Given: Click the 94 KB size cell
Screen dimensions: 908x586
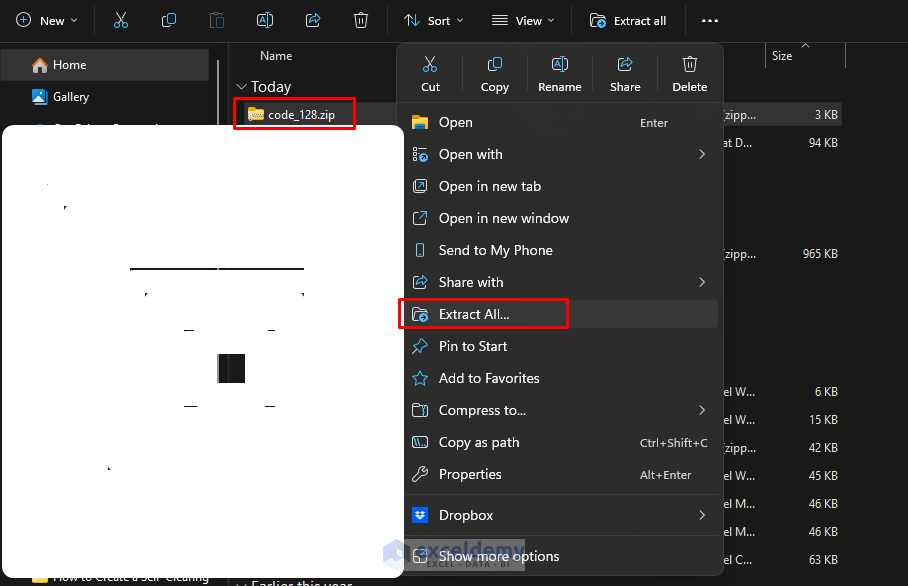Looking at the screenshot, I should click(x=823, y=142).
